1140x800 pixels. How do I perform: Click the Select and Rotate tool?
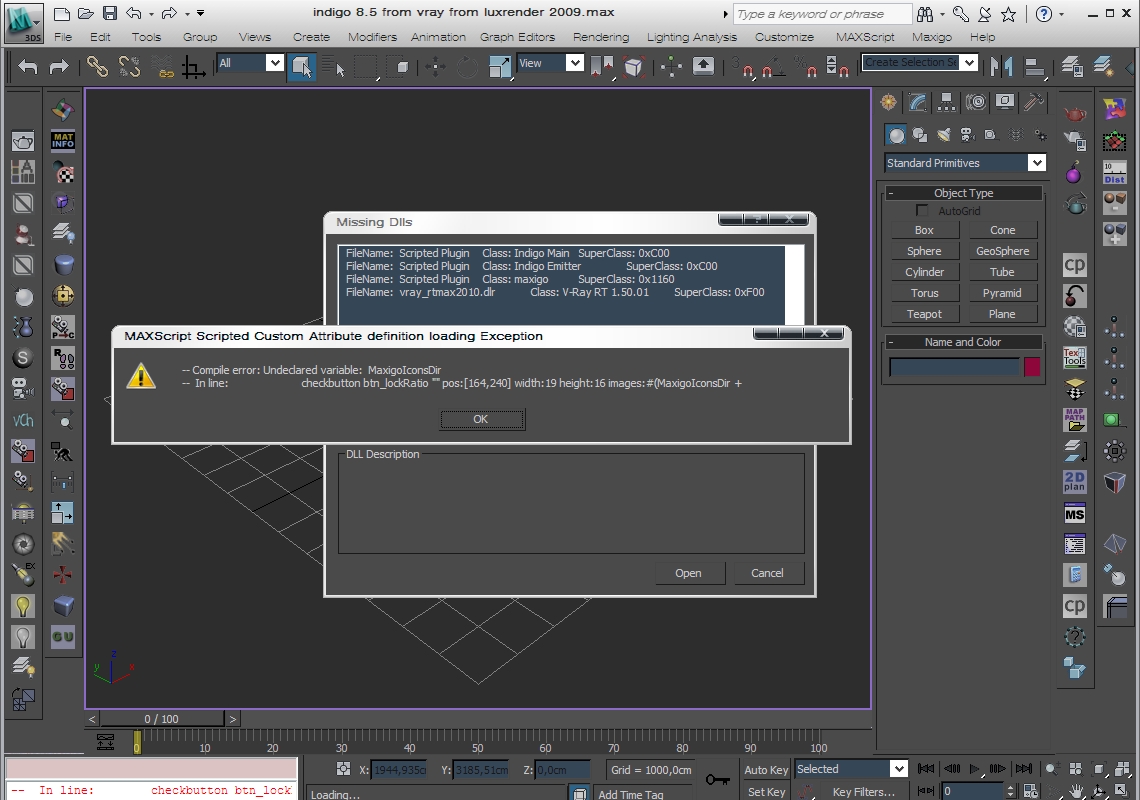click(467, 67)
